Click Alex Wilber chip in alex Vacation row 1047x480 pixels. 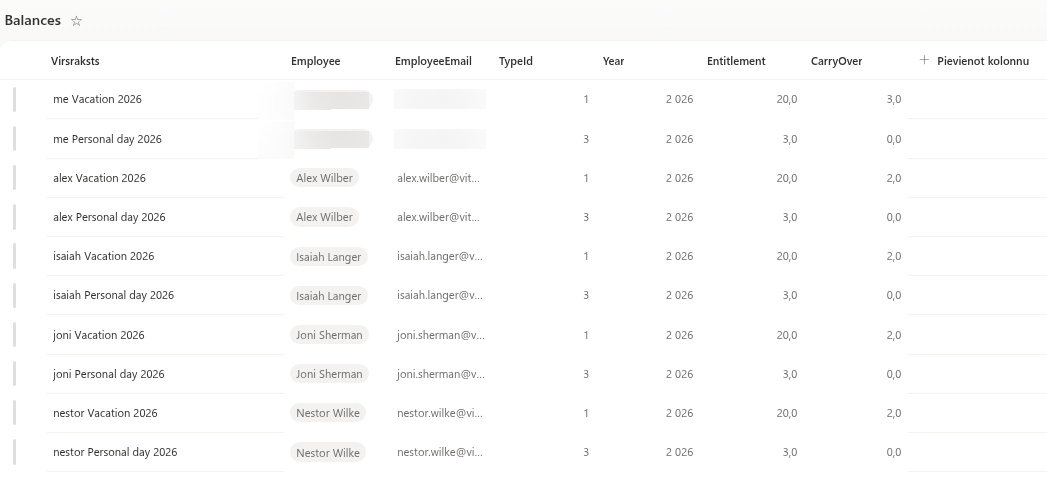pos(325,178)
